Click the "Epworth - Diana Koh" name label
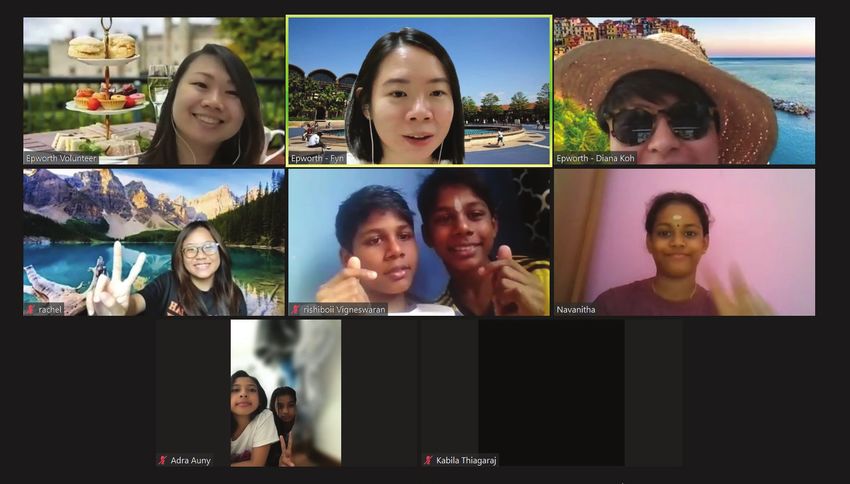The image size is (850, 484). (x=595, y=159)
